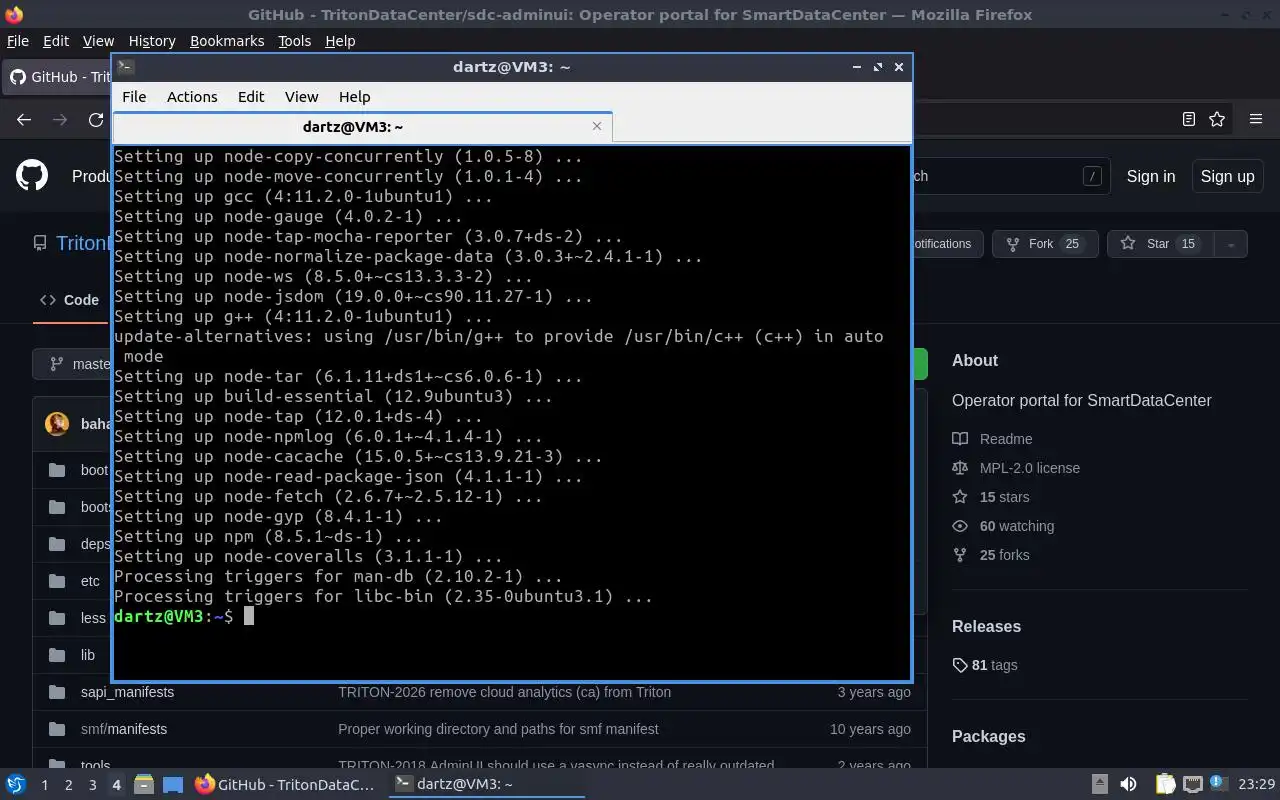
Task: Go forward in Firefox
Action: [60, 119]
